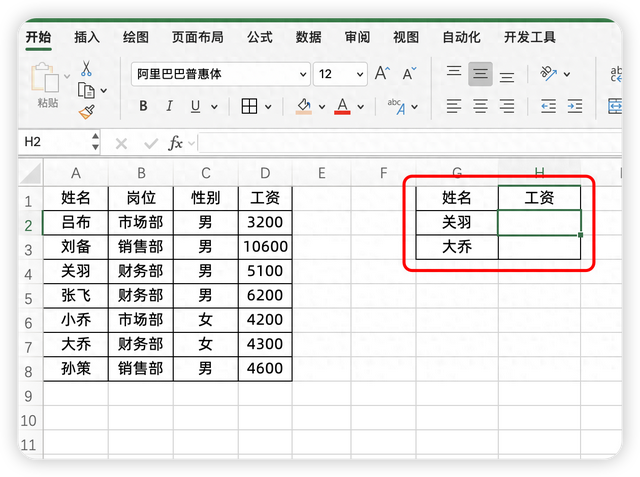This screenshot has height=477, width=640.
Task: Switch to the 页面布局 tab
Action: click(x=198, y=37)
